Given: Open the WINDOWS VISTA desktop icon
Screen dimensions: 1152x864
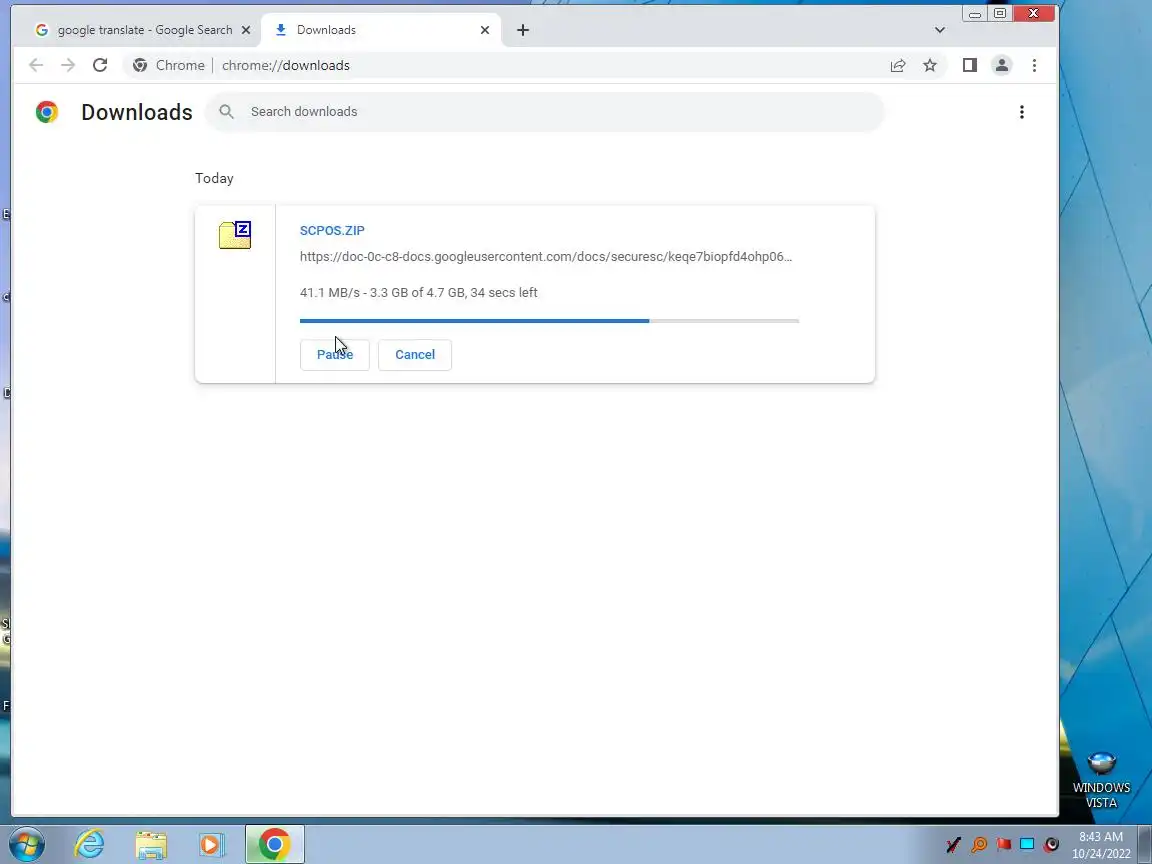Looking at the screenshot, I should click(1101, 780).
